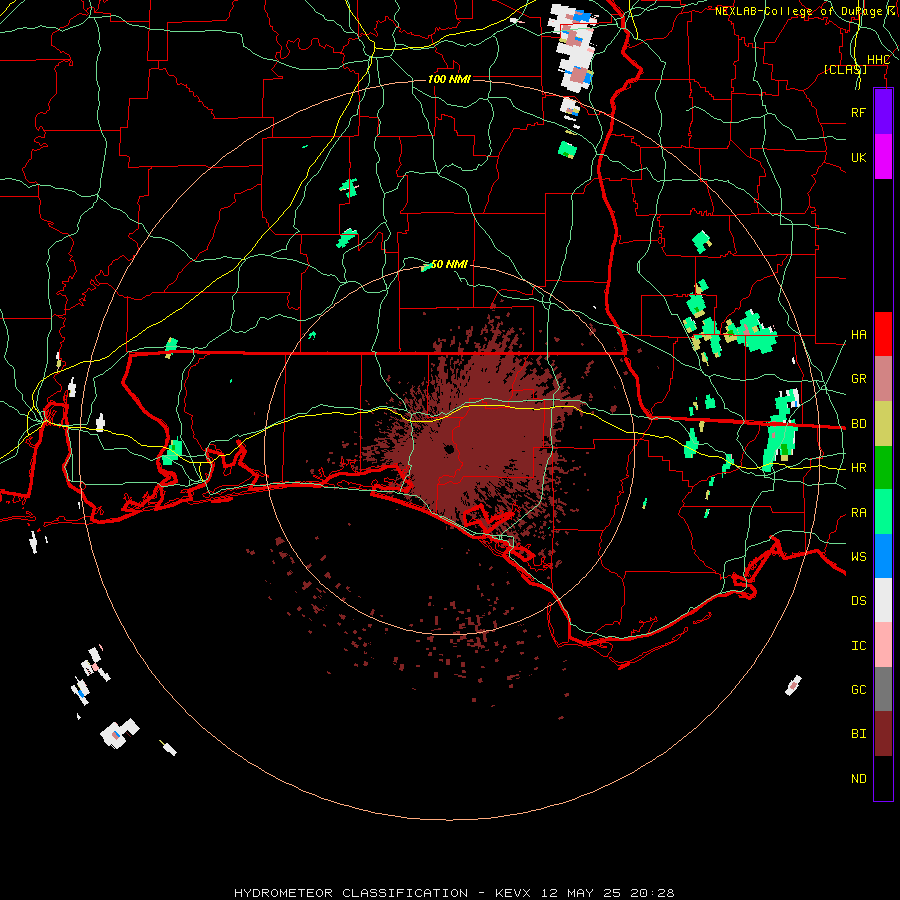Click the 50 NMI range ring label
This screenshot has width=900, height=900.
click(449, 264)
